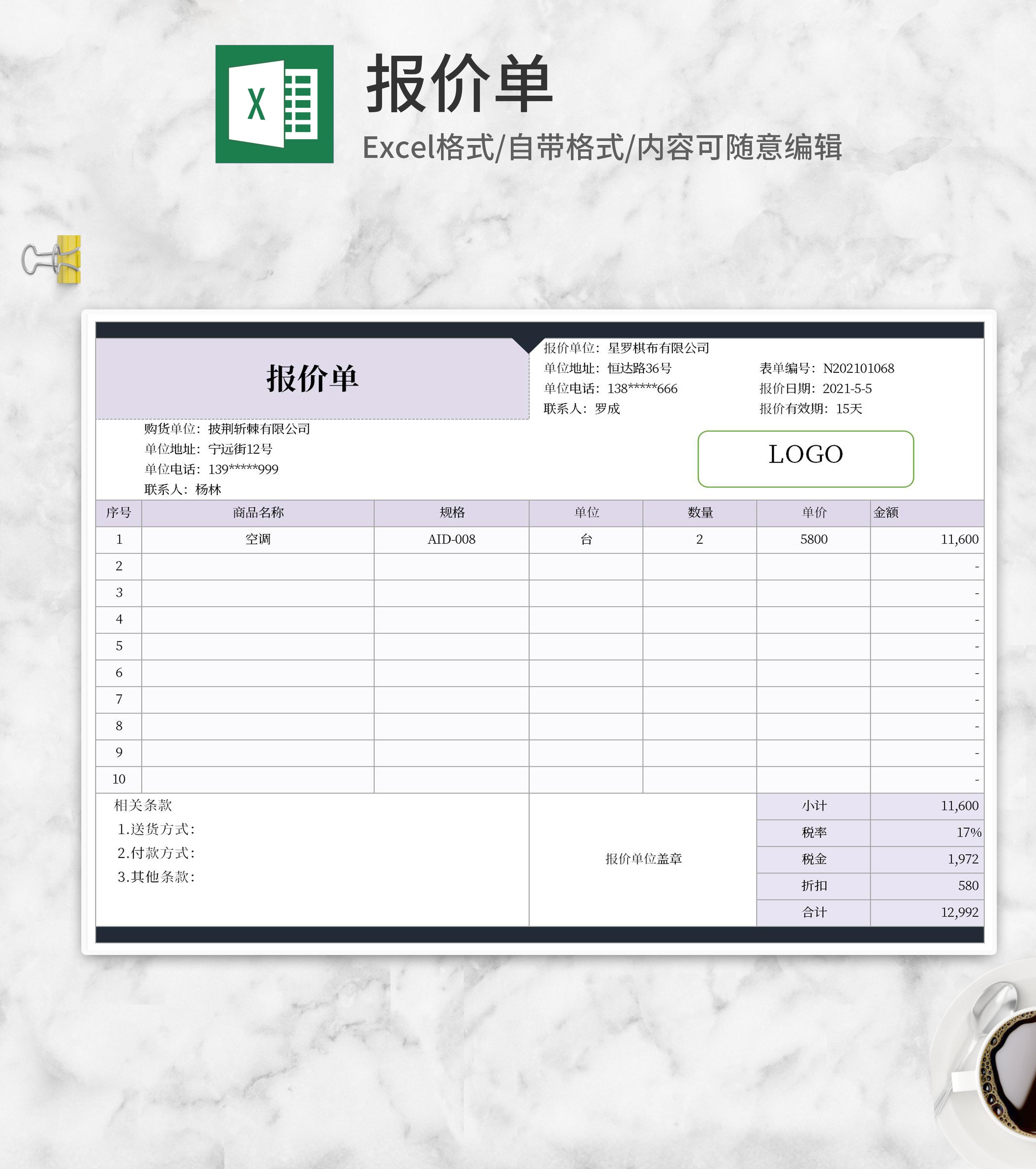Click the LOGO placeholder box
This screenshot has height=1169, width=1036.
click(x=805, y=459)
